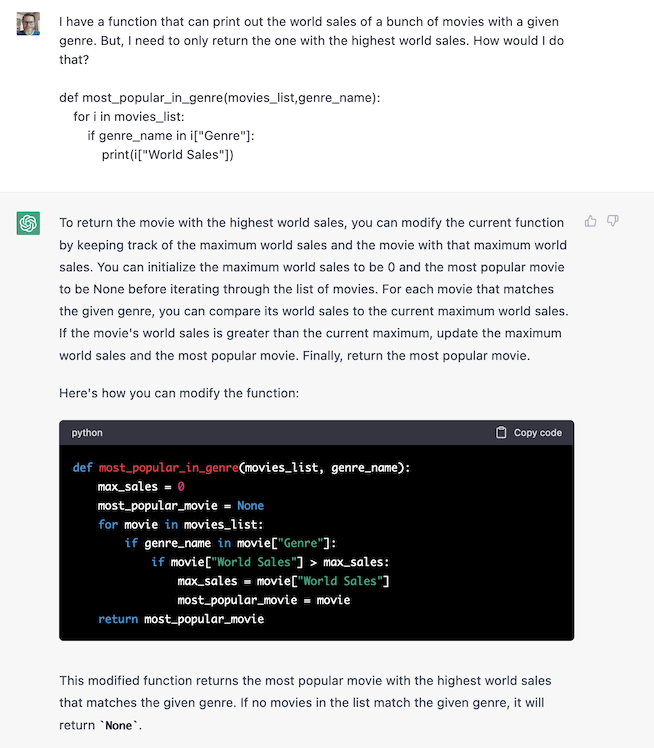Screen dimensions: 654x748
Task: Click the red 0 value in code
Action: 181,487
